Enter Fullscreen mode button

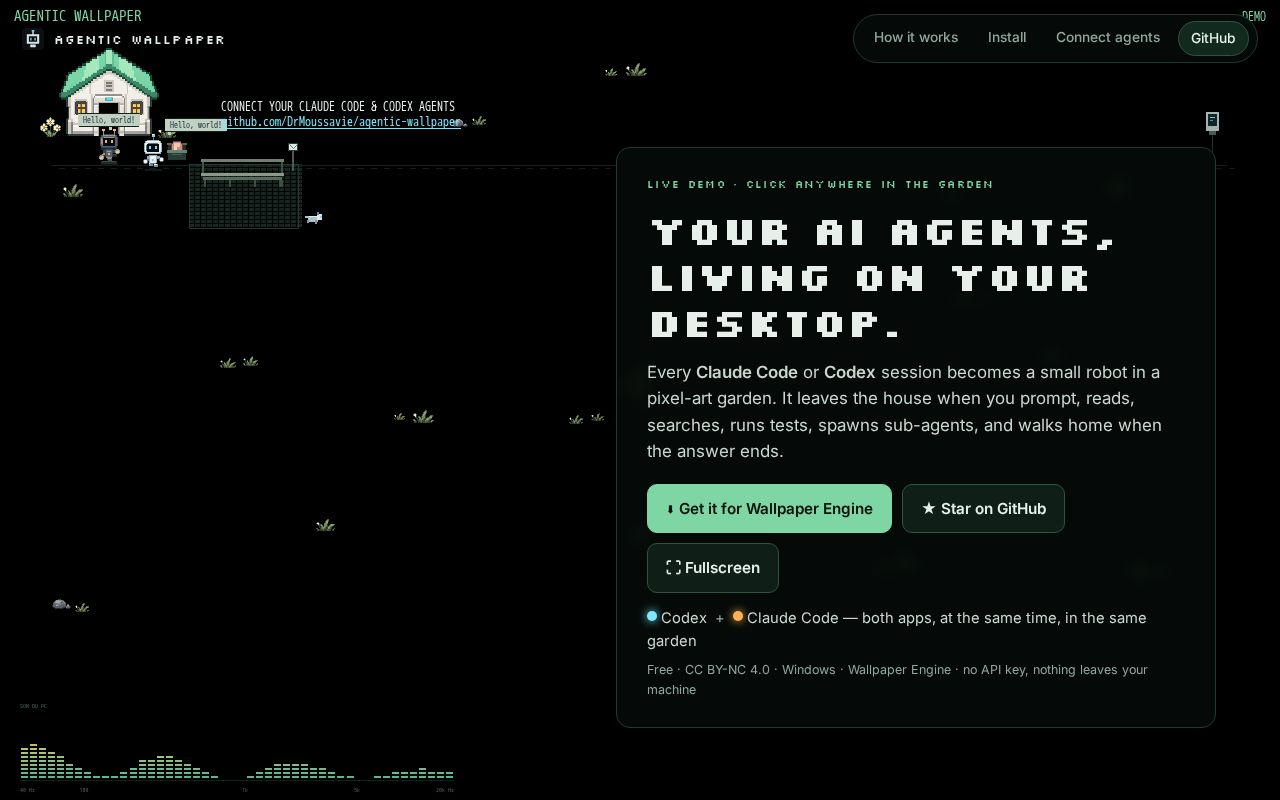click(713, 568)
